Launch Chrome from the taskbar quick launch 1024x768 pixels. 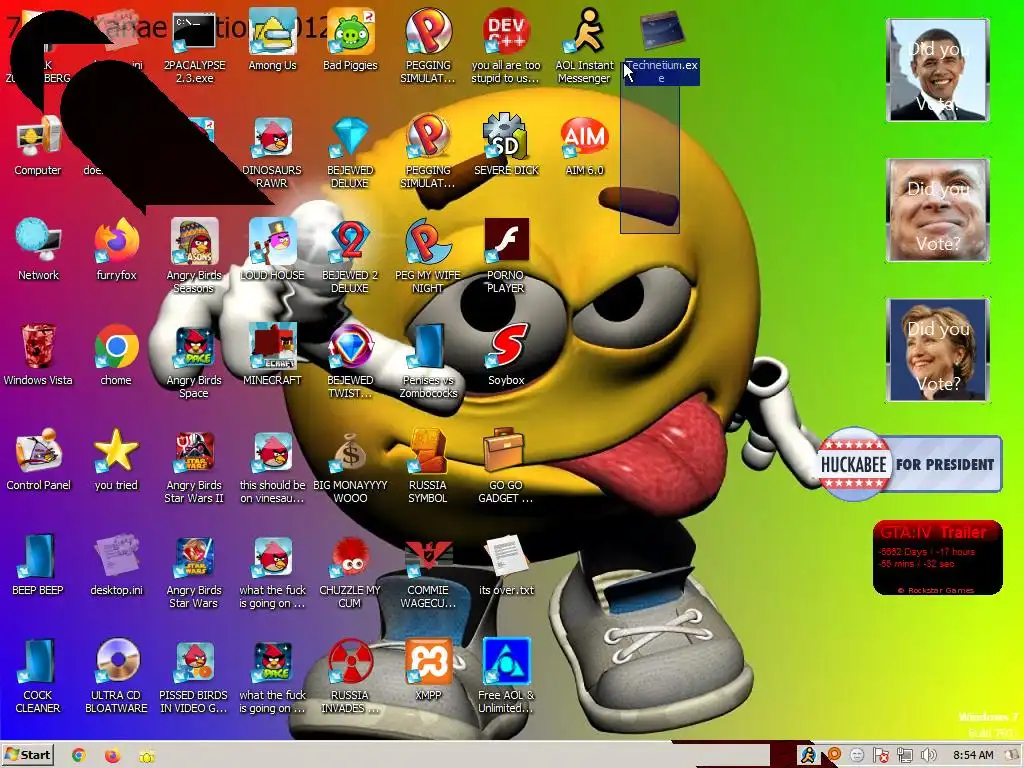[78, 756]
